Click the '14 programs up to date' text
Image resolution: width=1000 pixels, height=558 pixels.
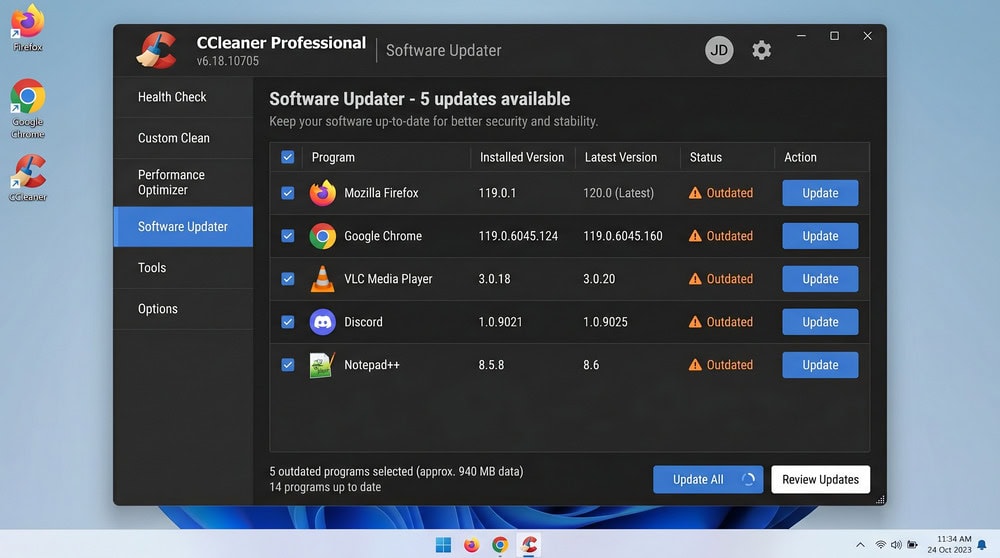(325, 487)
